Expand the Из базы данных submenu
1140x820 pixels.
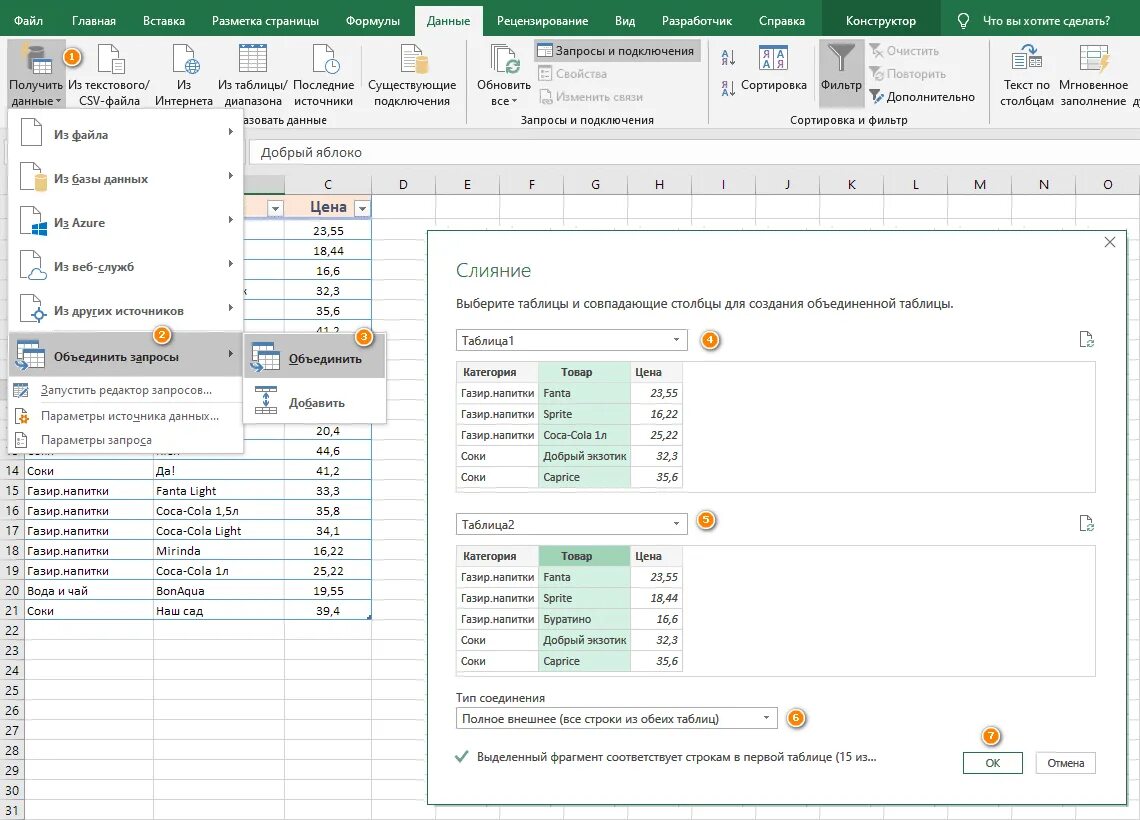125,178
